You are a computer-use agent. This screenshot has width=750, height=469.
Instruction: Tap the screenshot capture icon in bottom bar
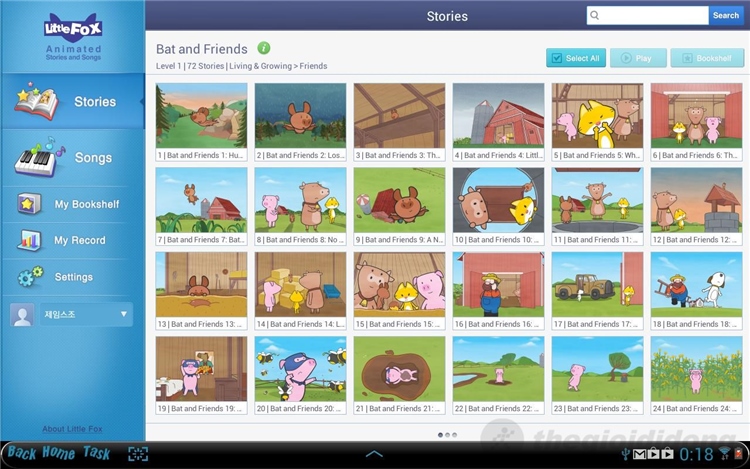[x=138, y=454]
